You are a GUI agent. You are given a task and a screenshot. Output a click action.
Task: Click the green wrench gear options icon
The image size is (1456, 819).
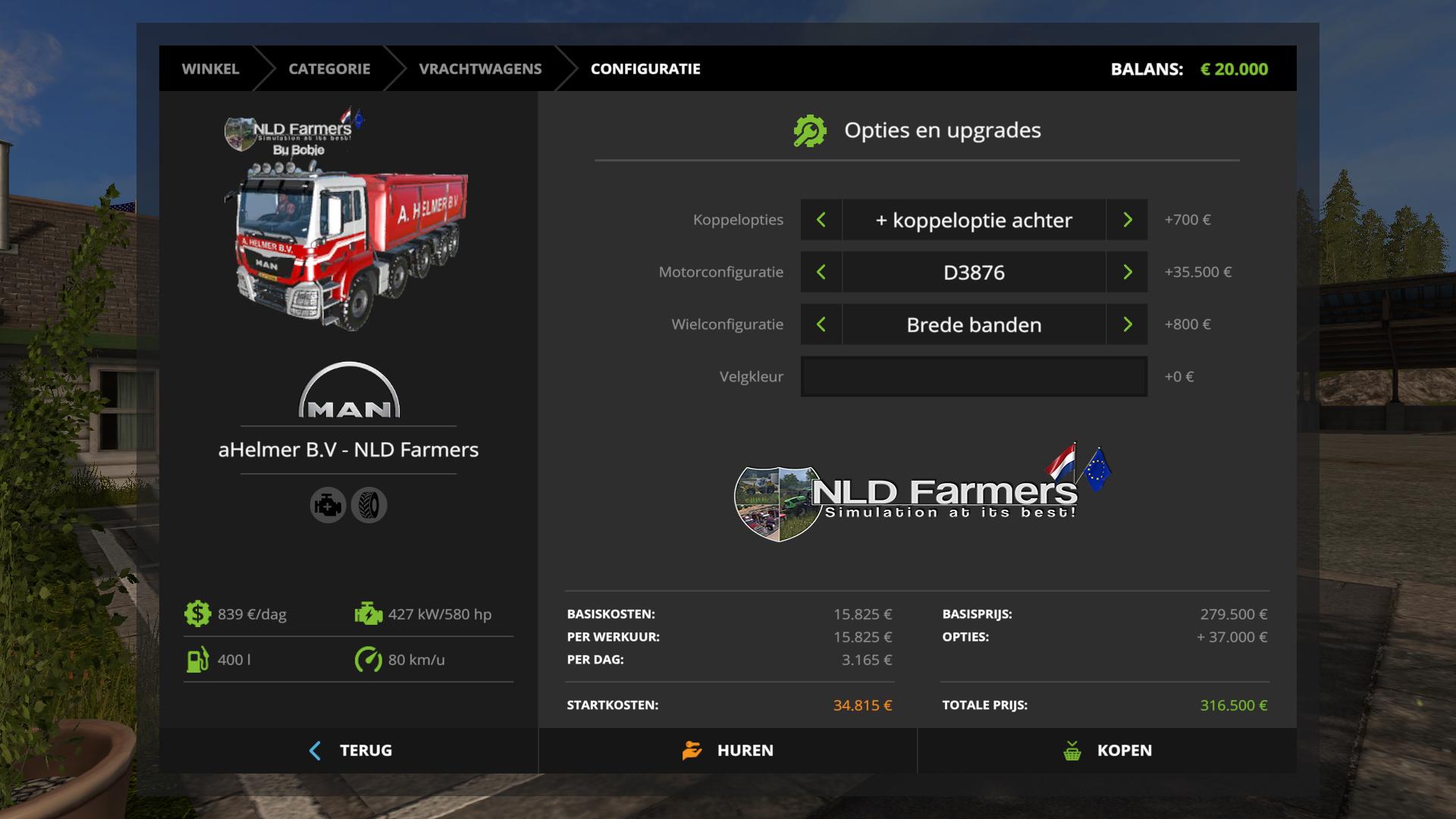[x=809, y=130]
